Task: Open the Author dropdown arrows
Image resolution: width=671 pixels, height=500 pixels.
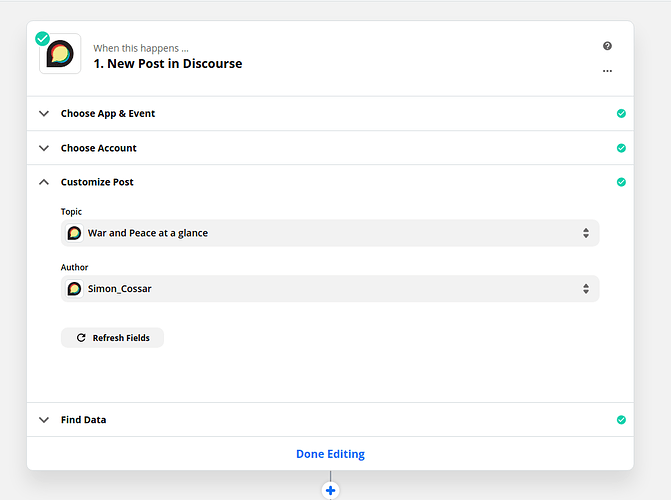Action: 586,289
